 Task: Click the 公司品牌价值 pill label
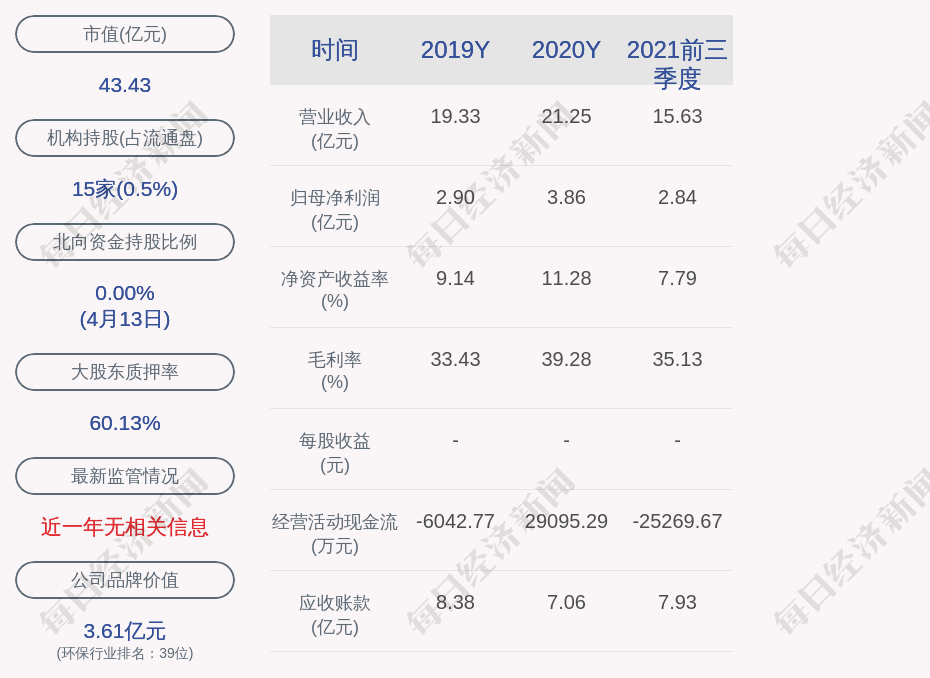coord(125,580)
